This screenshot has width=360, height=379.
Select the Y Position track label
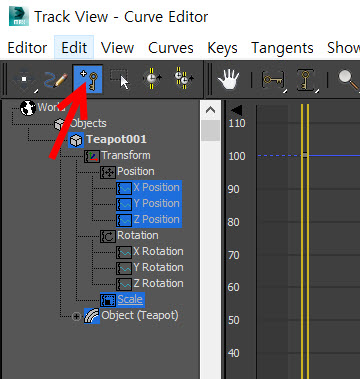tap(156, 203)
